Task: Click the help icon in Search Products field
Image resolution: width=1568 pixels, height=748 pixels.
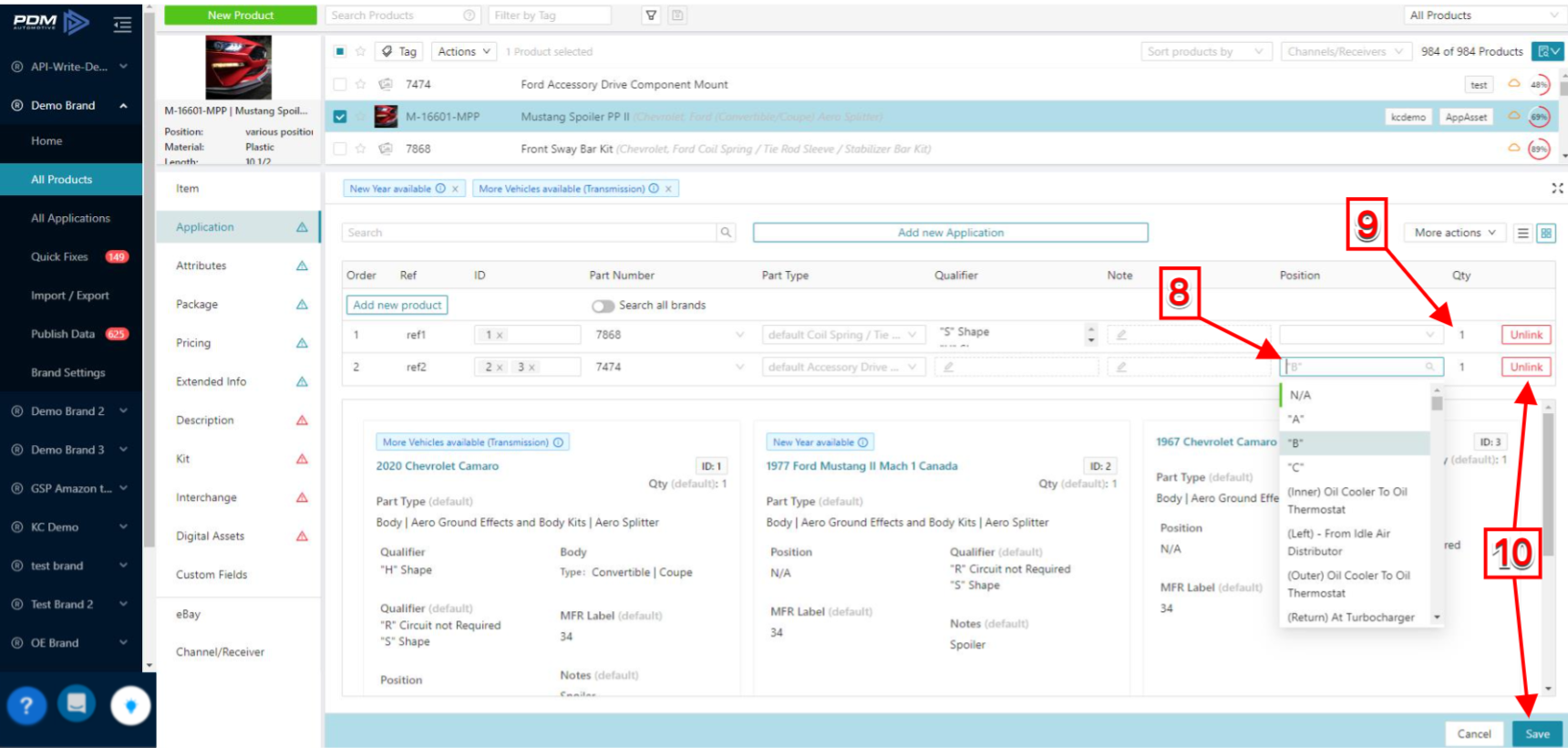Action: pos(469,16)
